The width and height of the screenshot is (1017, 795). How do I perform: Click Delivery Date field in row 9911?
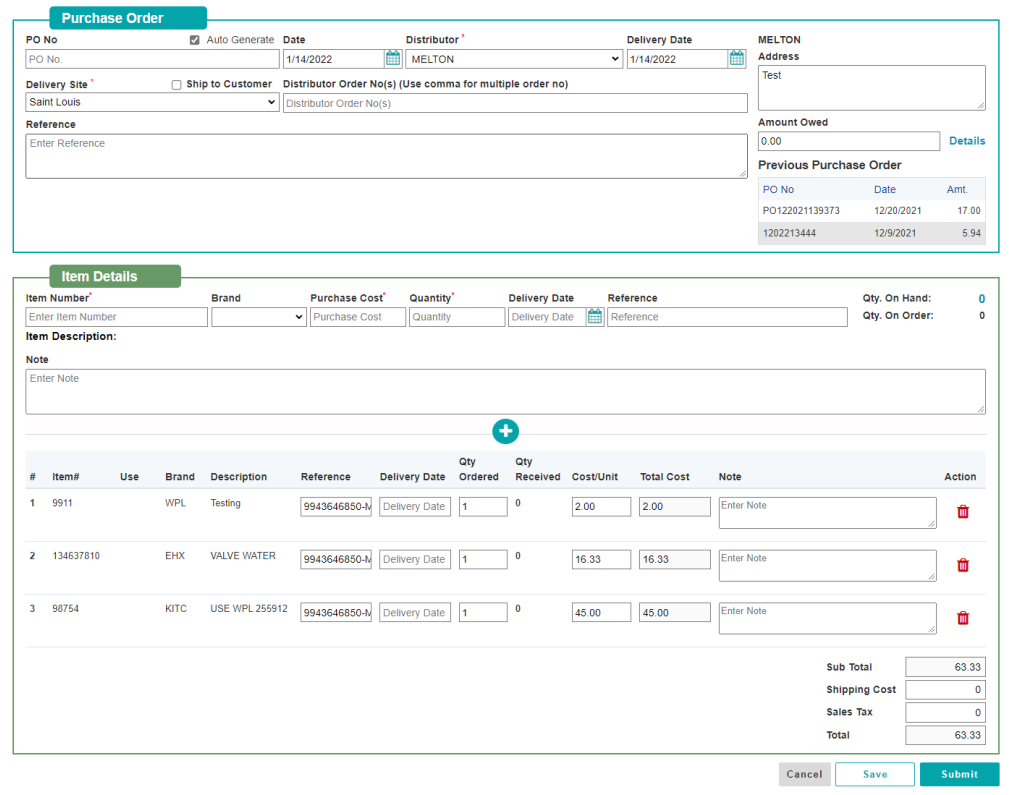[415, 506]
